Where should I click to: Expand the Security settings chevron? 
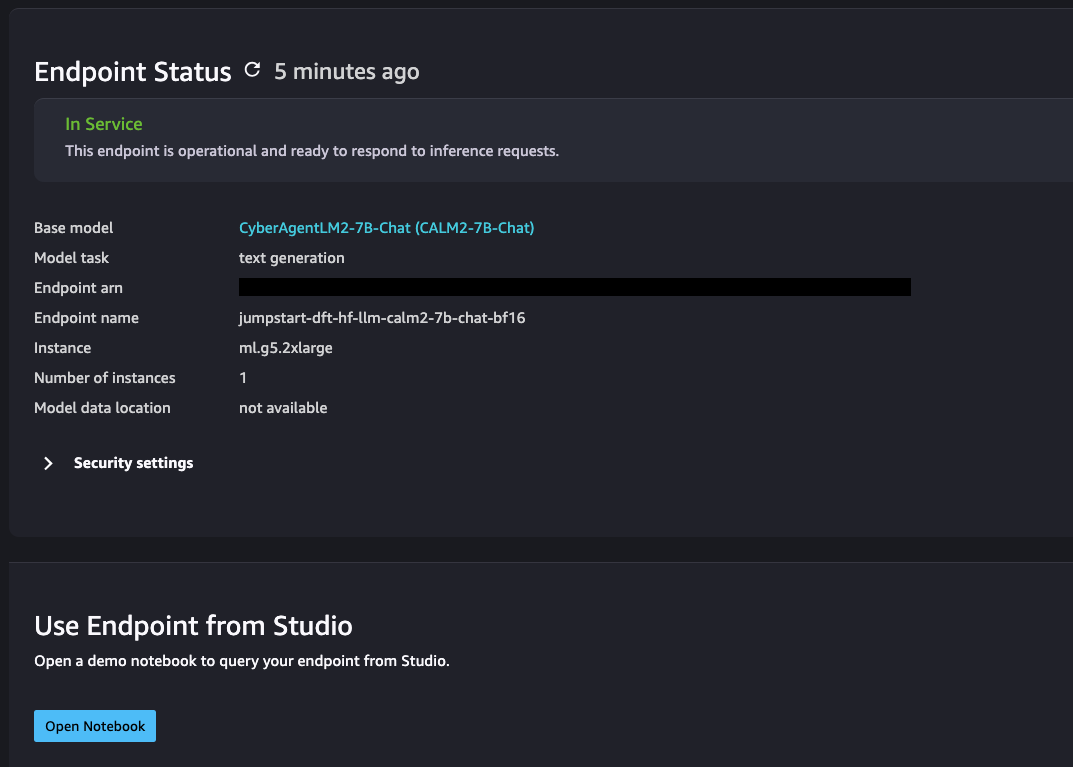(x=48, y=463)
